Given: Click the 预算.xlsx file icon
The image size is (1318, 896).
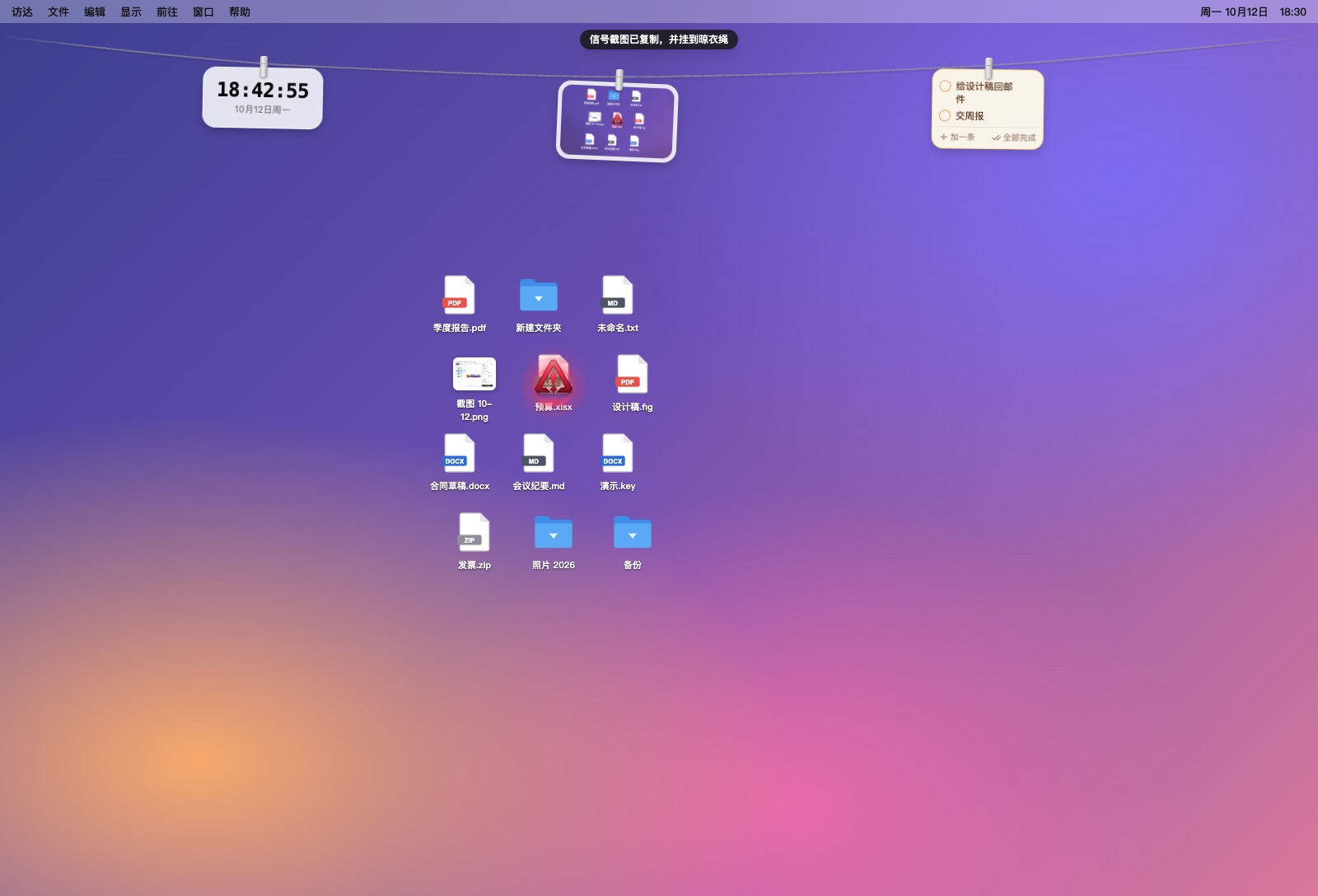Looking at the screenshot, I should [x=554, y=376].
